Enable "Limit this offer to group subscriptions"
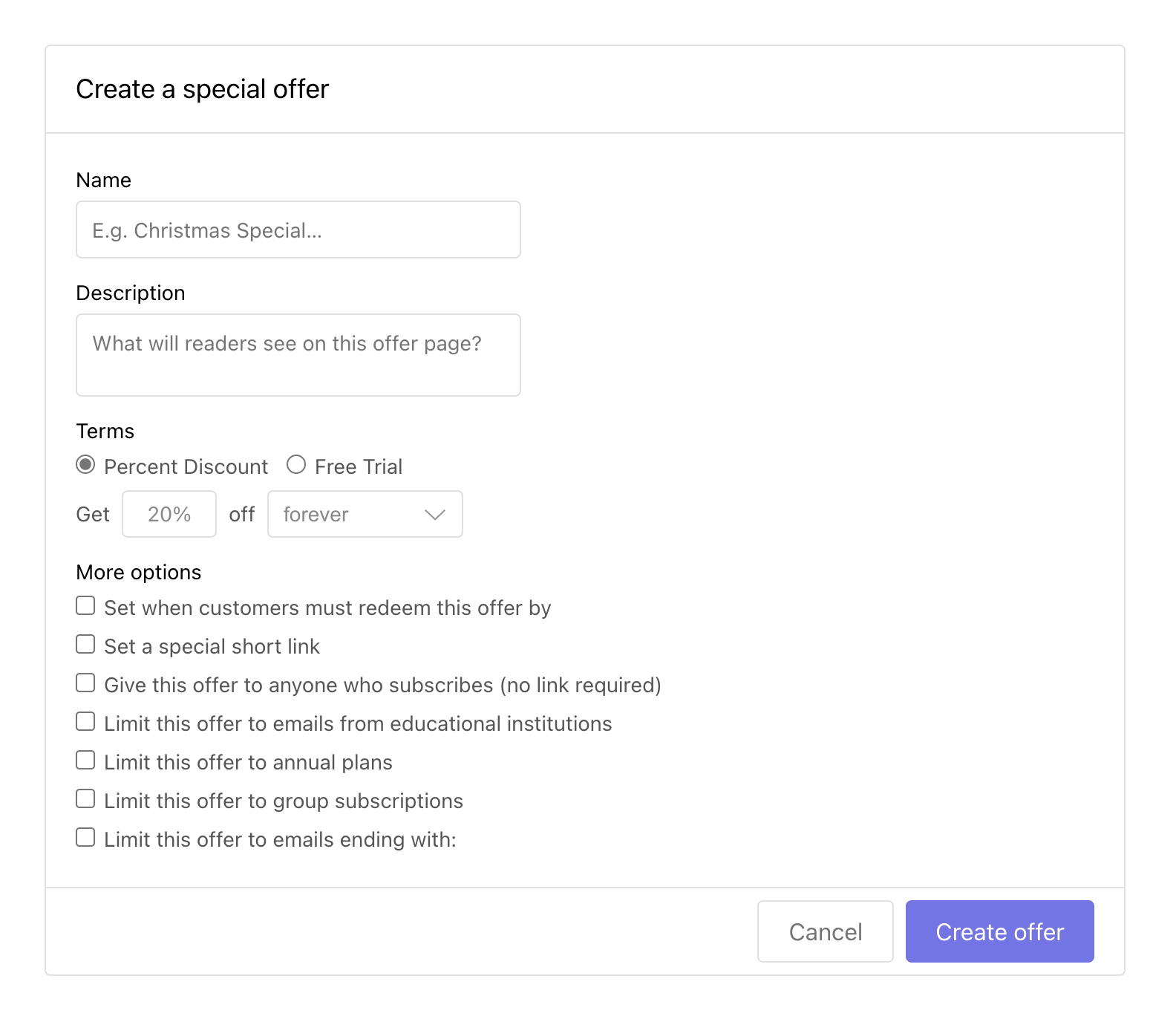Image resolution: width=1176 pixels, height=1022 pixels. tap(85, 798)
